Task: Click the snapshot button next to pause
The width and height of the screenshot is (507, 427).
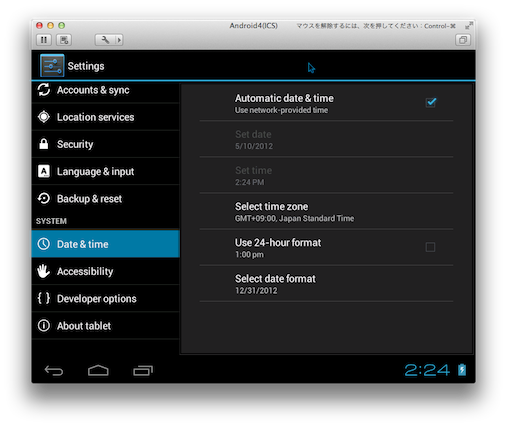Action: pyautogui.click(x=64, y=40)
